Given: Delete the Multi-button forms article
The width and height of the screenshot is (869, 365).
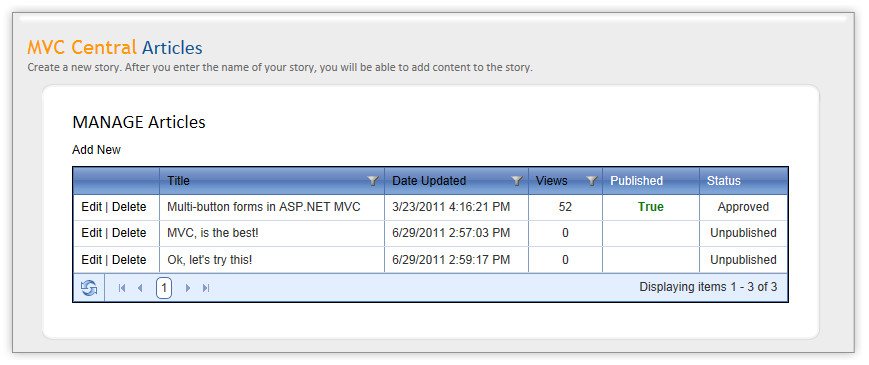Looking at the screenshot, I should click(129, 207).
